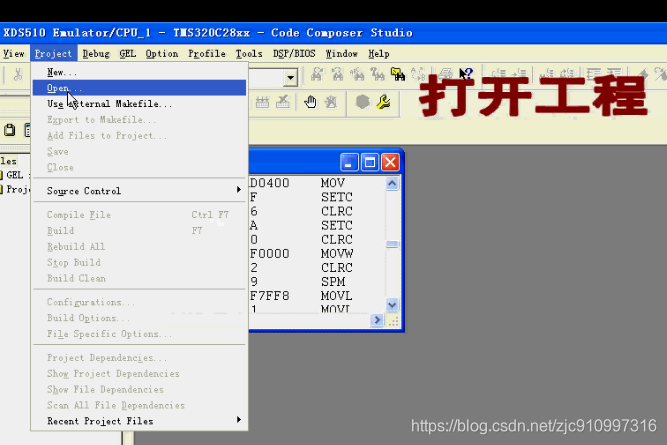Open the Help menu
The width and height of the screenshot is (667, 445).
pos(379,54)
